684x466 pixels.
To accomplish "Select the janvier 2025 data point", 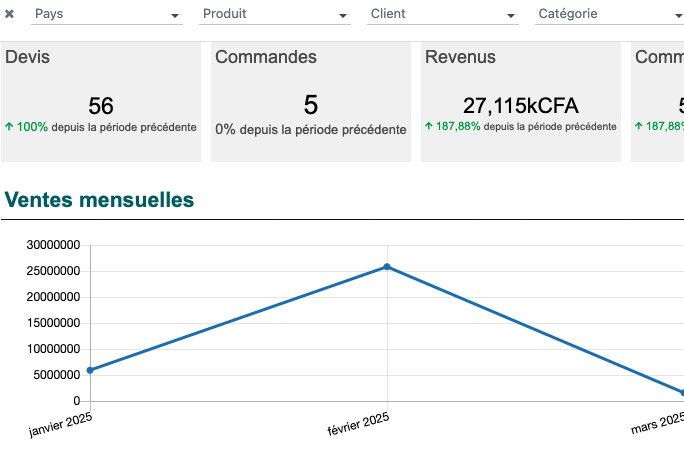I will tap(90, 370).
